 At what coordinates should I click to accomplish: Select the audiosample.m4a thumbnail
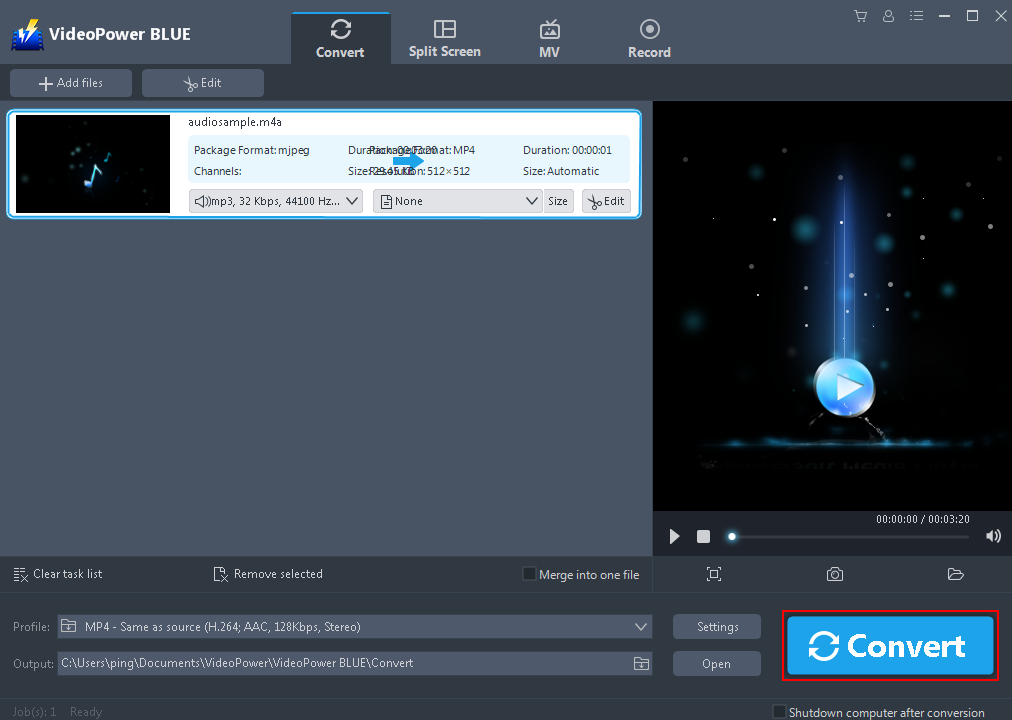tap(92, 163)
